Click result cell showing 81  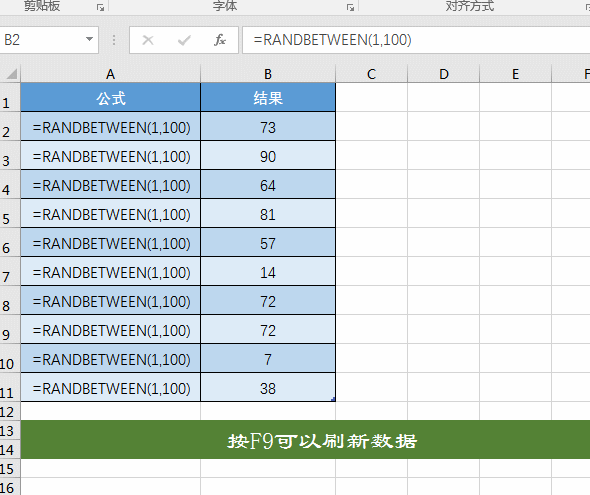pyautogui.click(x=268, y=214)
